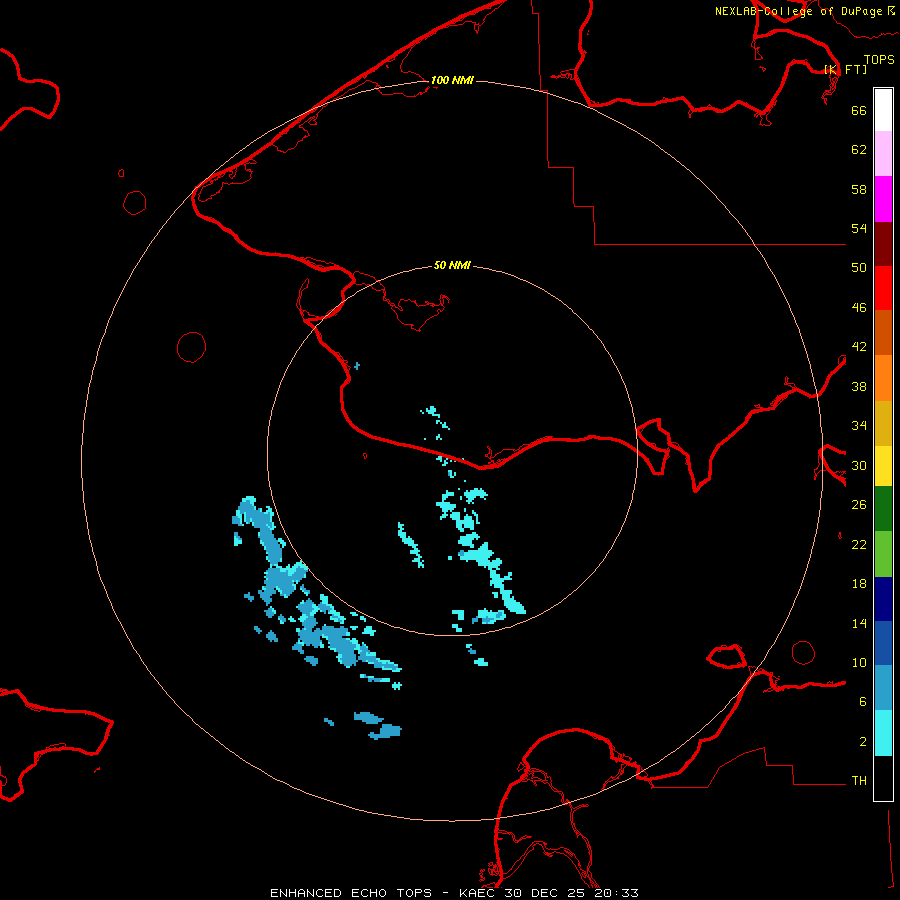Click the dark green legend swatch
The width and height of the screenshot is (900, 900).
pos(883,509)
